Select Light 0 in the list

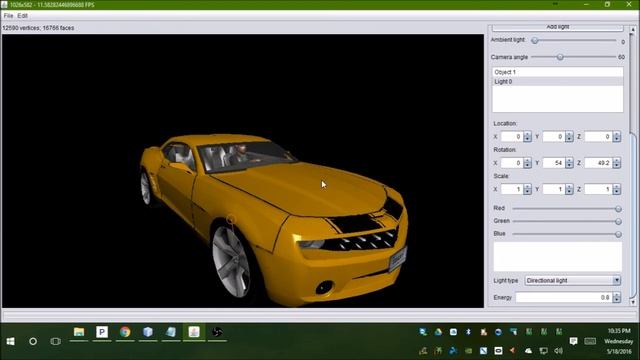(558, 82)
